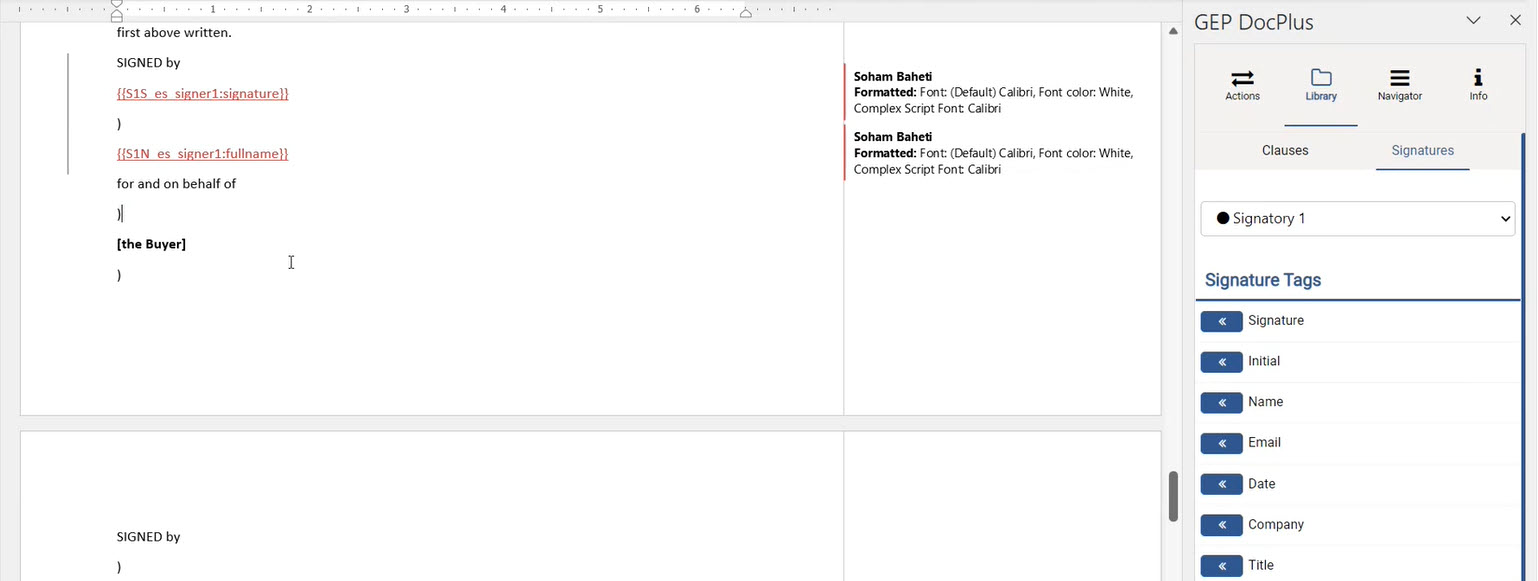Viewport: 1538px width, 581px height.
Task: Switch to the Signatures tab
Action: pos(1422,150)
